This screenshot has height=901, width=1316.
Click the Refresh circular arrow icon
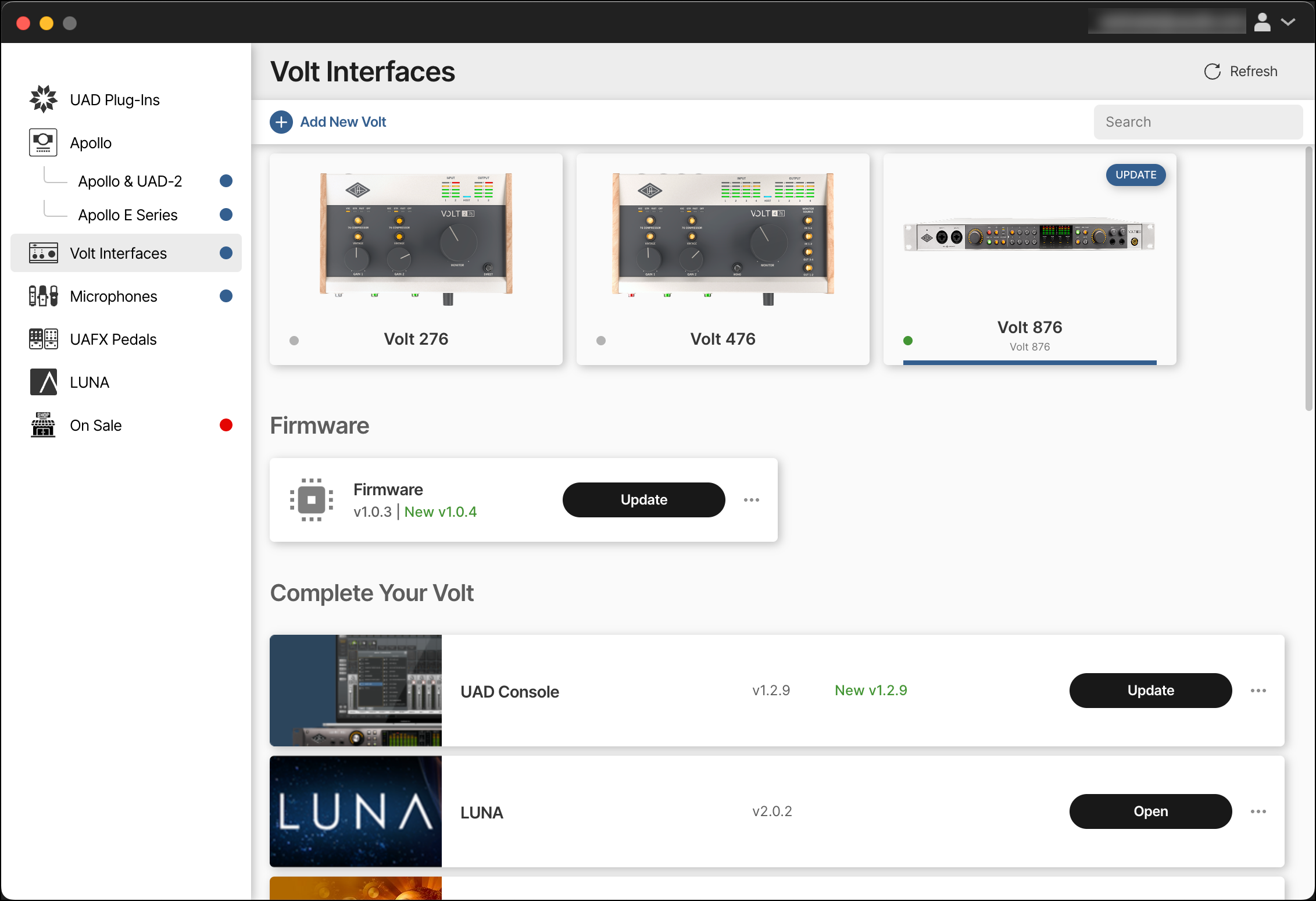[x=1212, y=71]
